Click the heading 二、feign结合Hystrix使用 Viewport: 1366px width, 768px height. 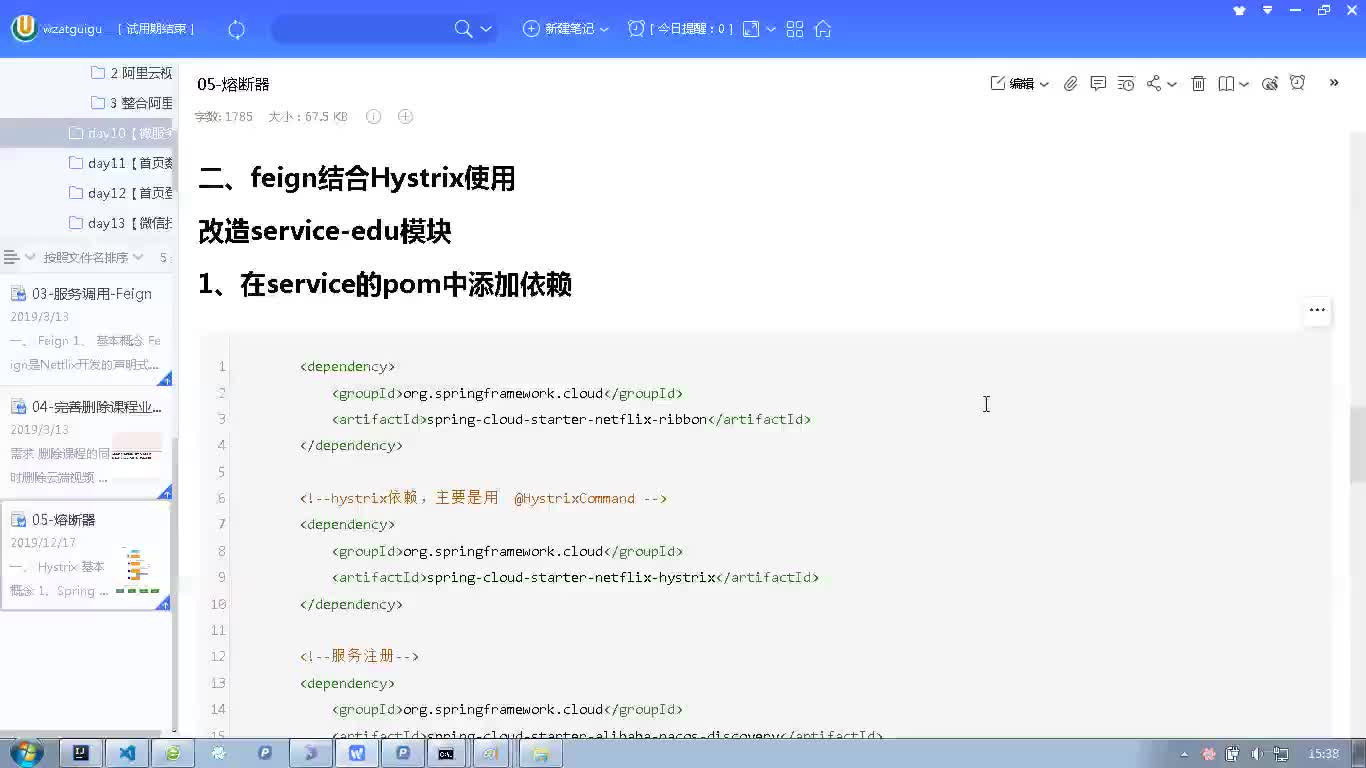(357, 179)
